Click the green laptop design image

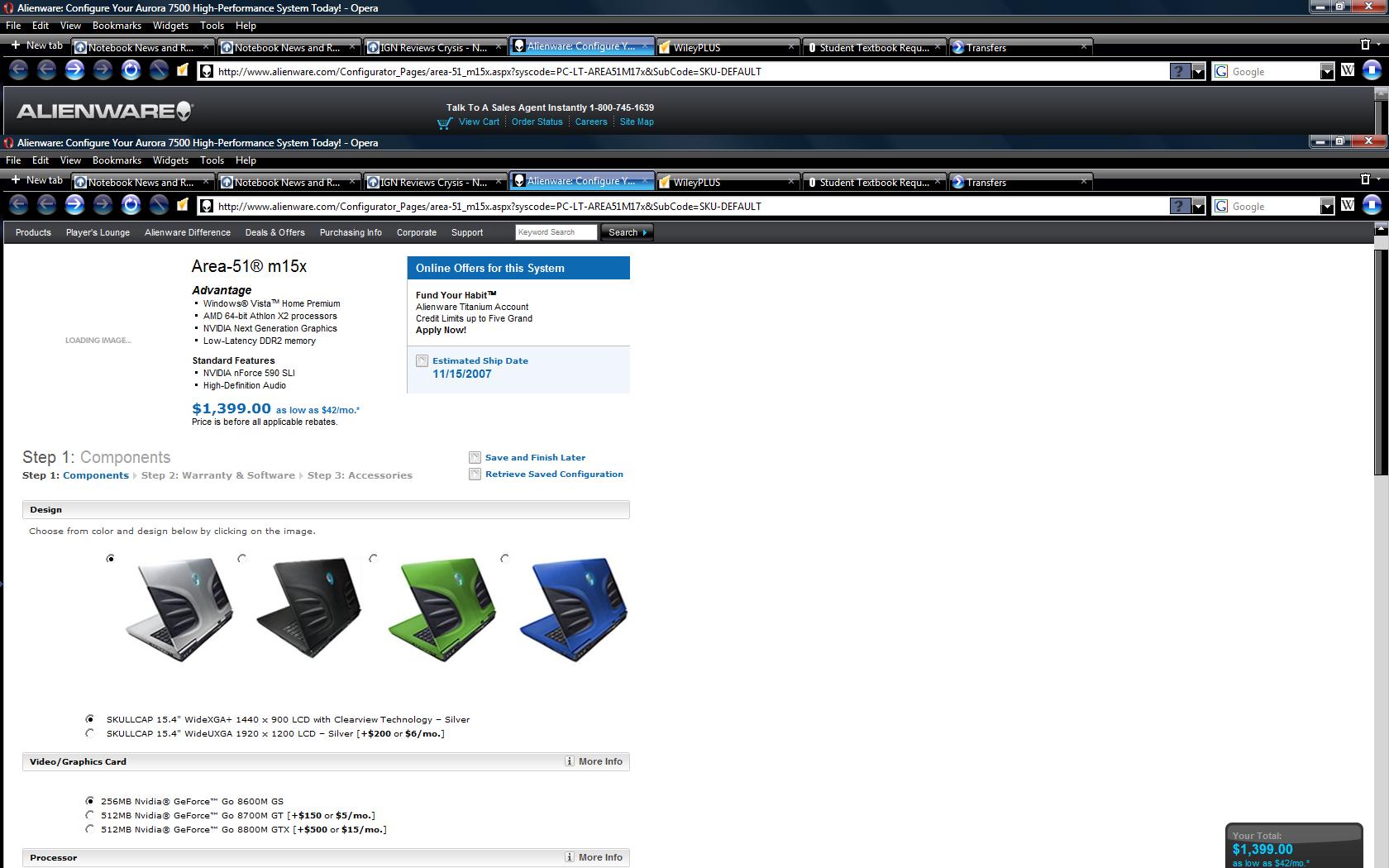pos(442,608)
